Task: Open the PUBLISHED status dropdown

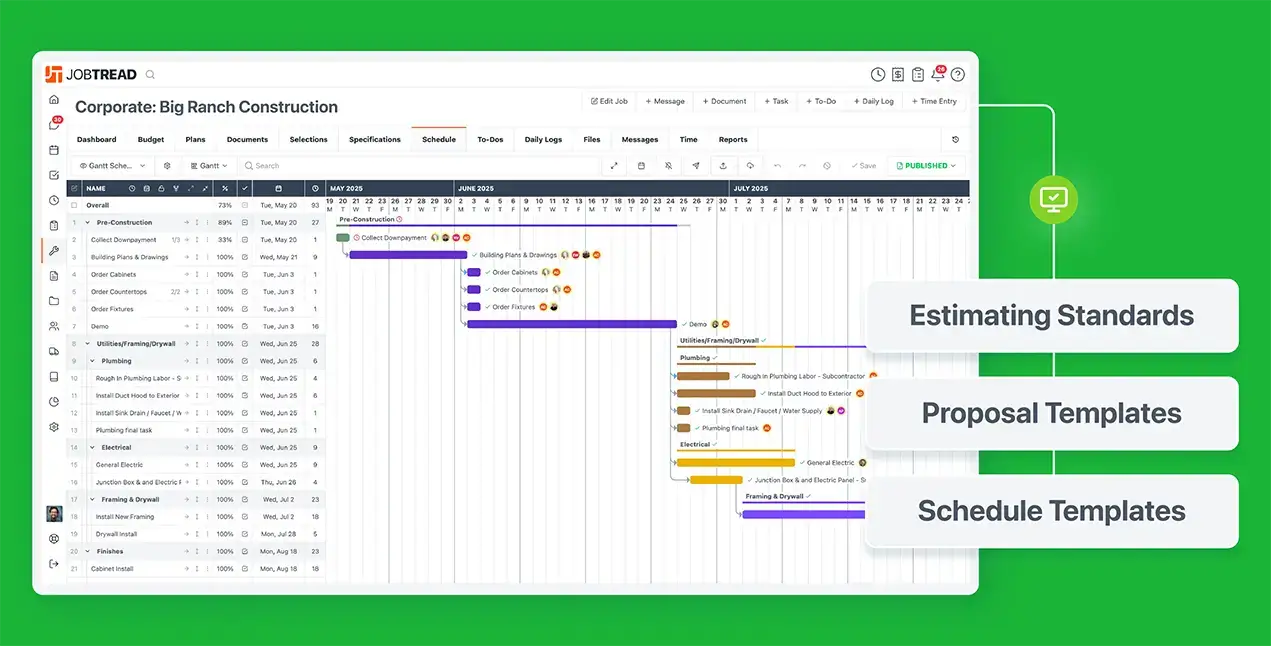Action: [x=927, y=166]
